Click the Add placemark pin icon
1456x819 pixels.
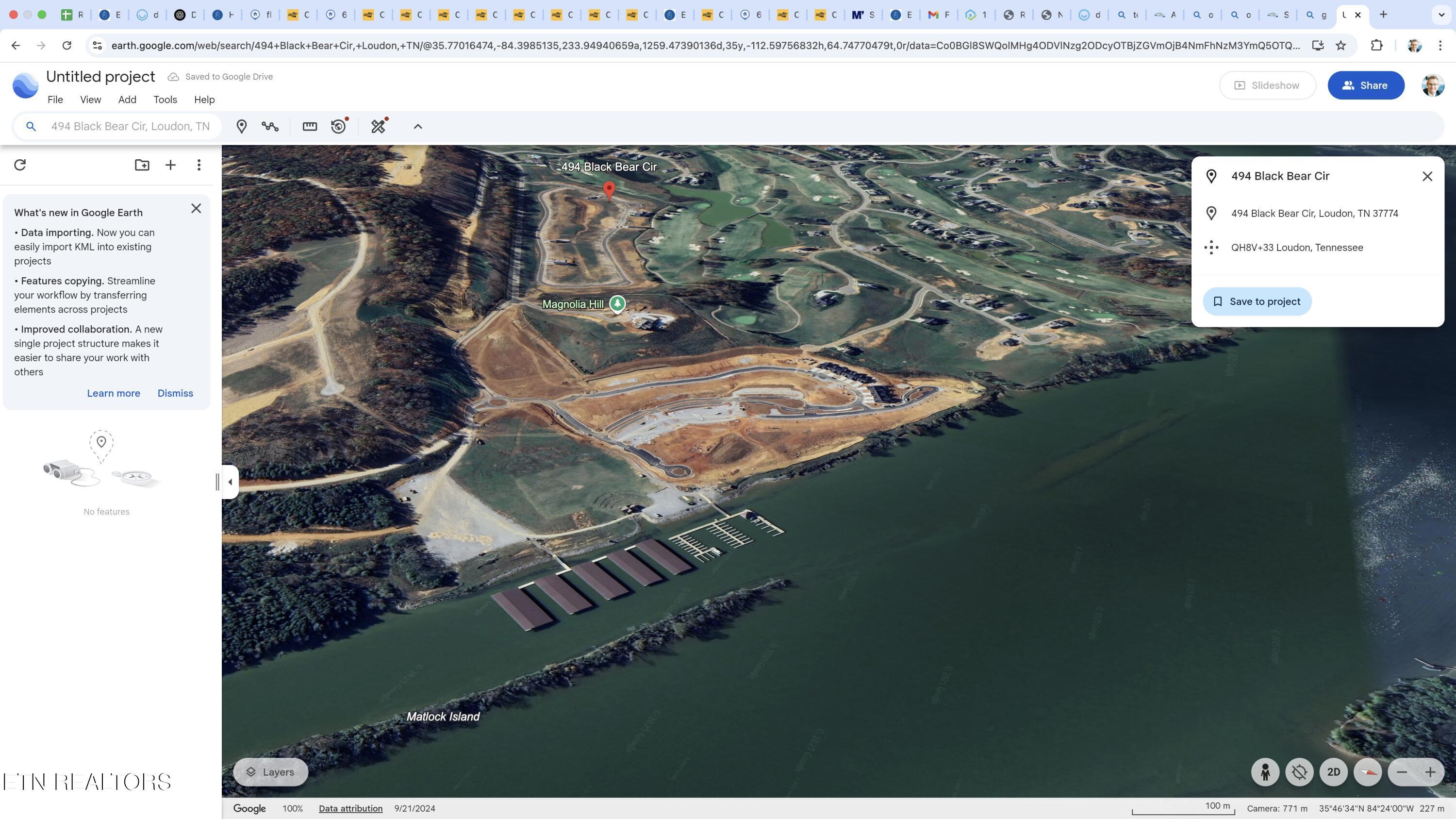point(241,127)
